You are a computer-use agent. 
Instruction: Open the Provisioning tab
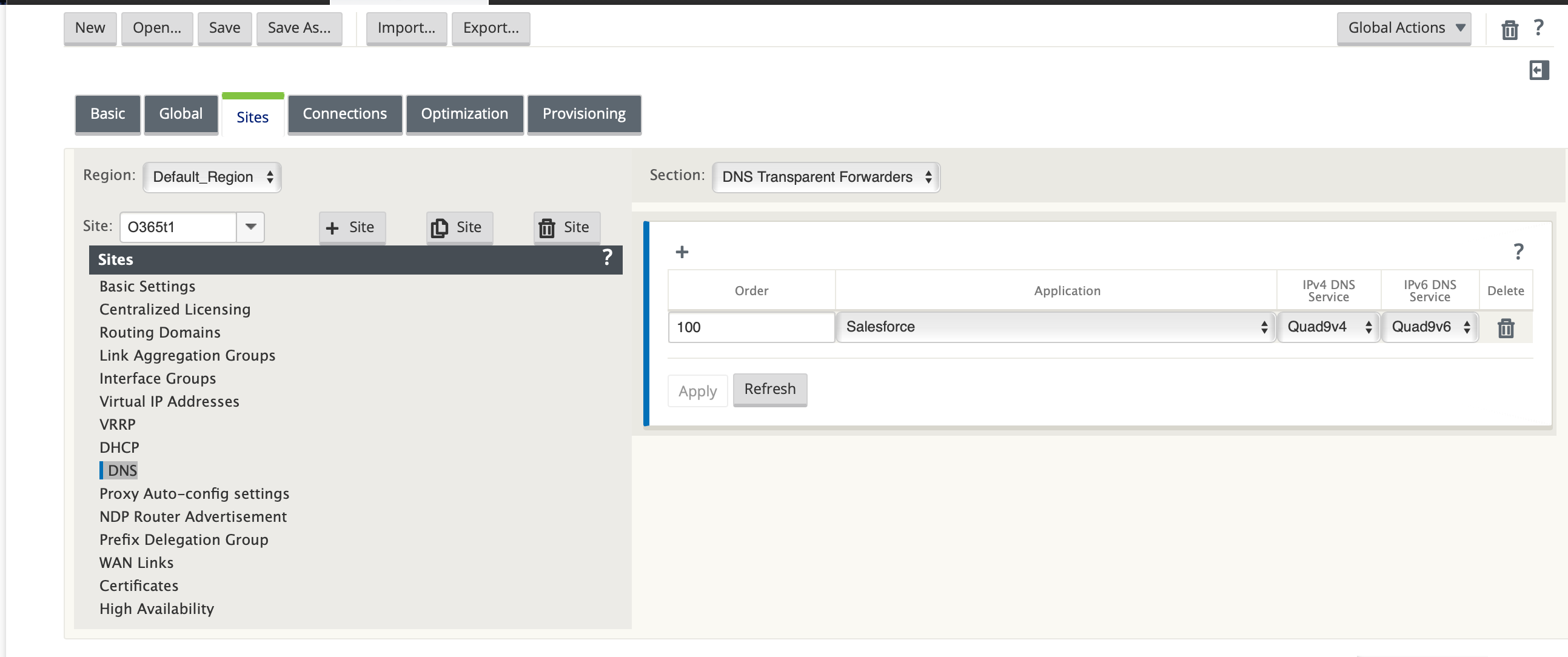(x=584, y=114)
